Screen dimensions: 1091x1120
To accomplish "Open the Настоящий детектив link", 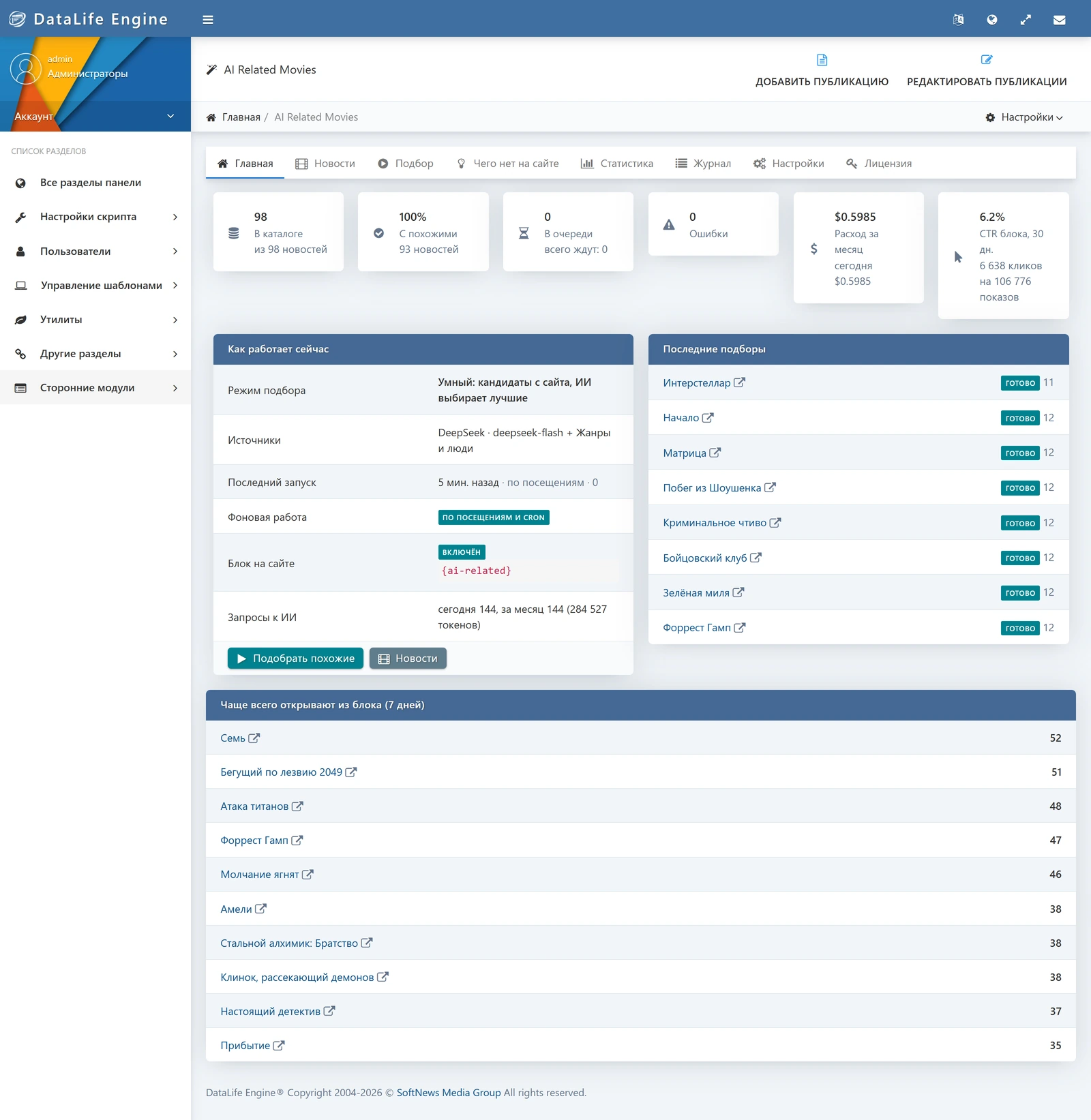I will coord(270,1011).
